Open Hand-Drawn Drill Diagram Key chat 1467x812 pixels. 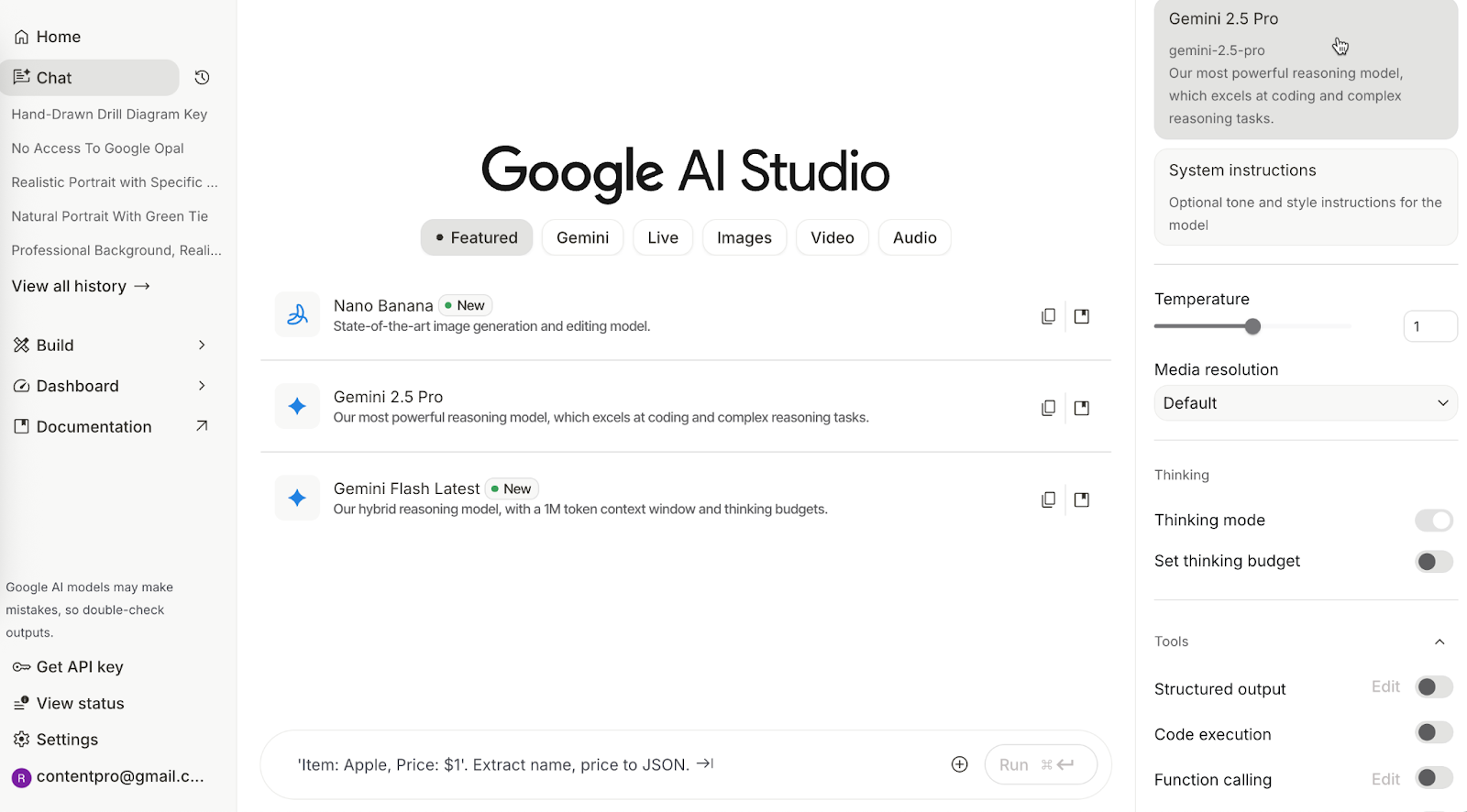click(109, 115)
